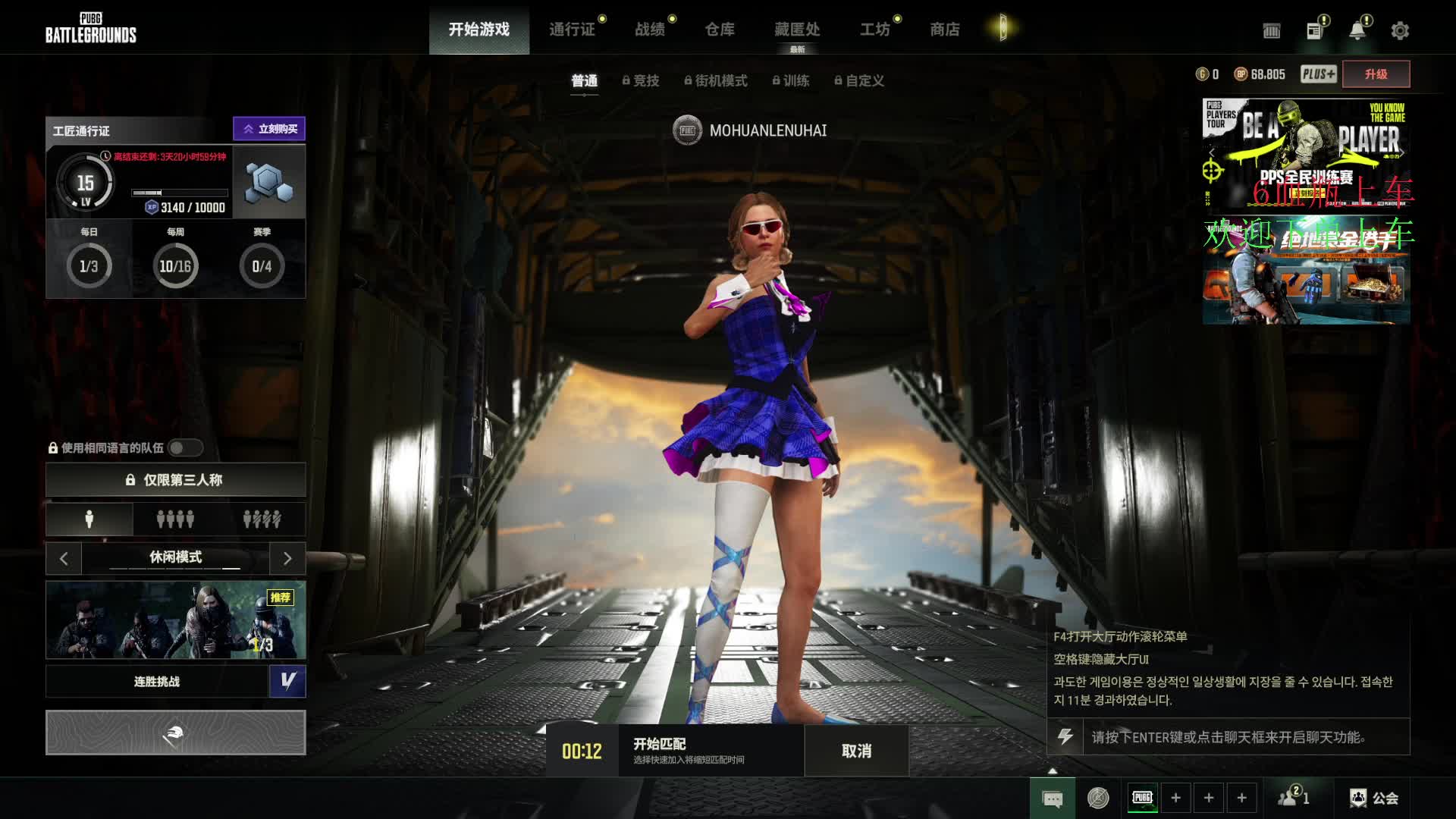1456x819 pixels.
Task: Click the 00:12 matchmaking timer
Action: pyautogui.click(x=582, y=751)
